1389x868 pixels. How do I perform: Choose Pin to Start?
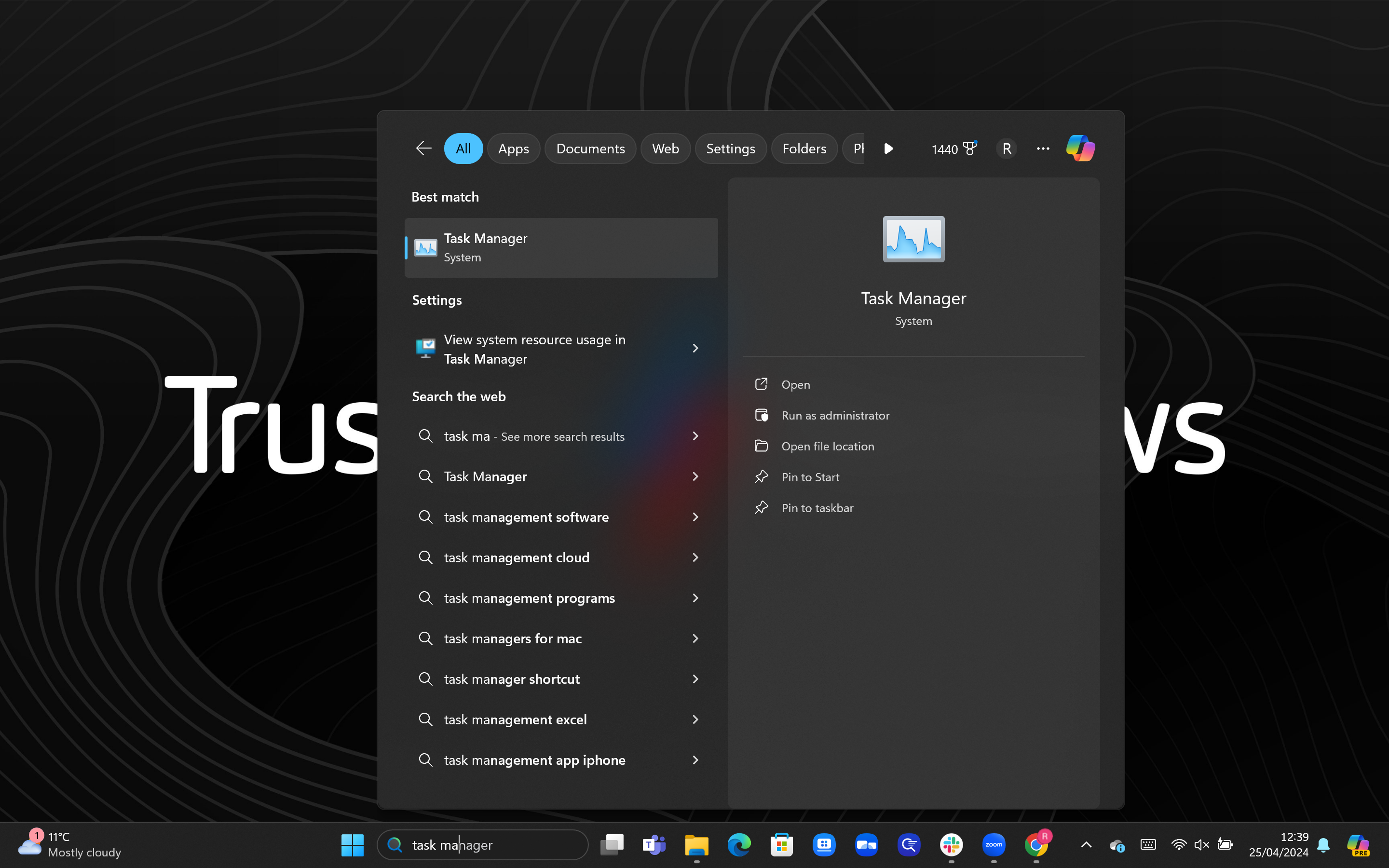point(913,477)
